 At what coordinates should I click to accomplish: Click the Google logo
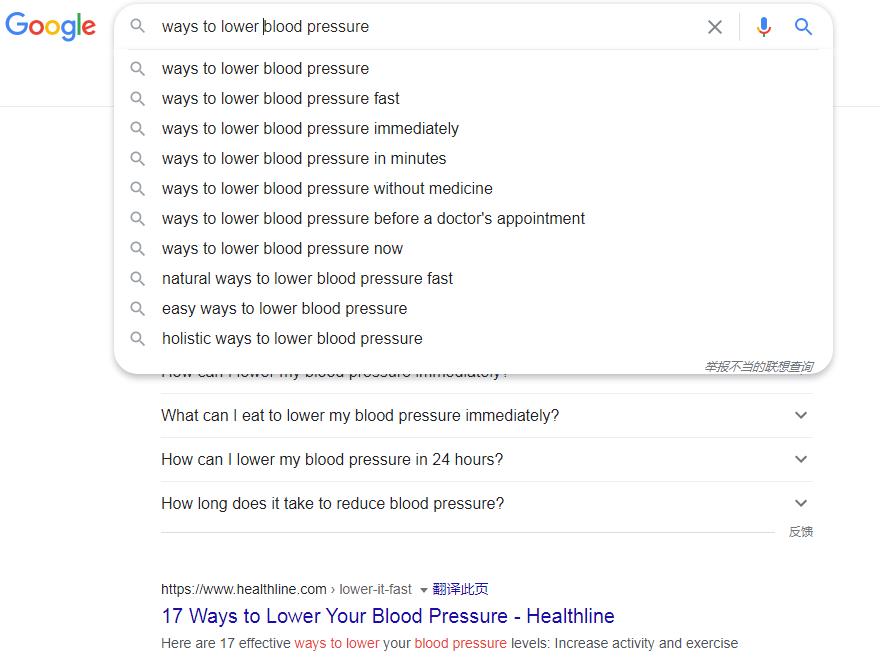click(x=51, y=27)
